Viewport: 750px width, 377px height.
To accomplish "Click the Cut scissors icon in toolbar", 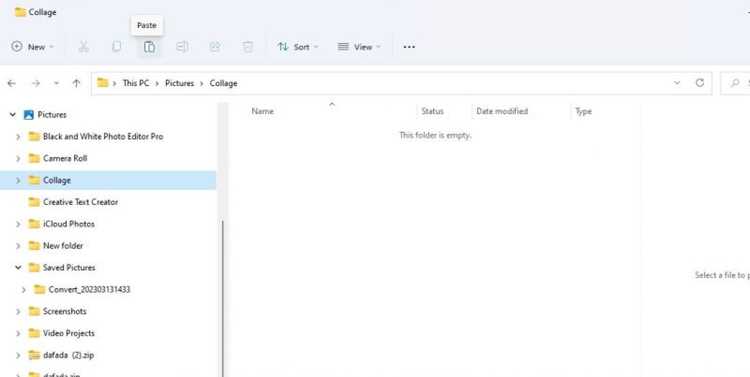I will click(84, 47).
